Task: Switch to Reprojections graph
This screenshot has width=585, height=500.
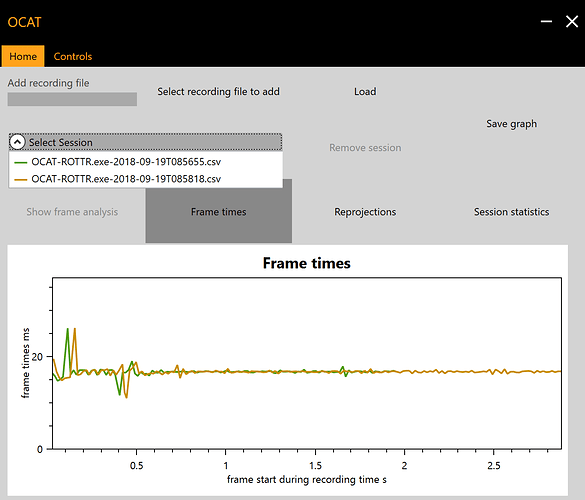Action: click(365, 212)
